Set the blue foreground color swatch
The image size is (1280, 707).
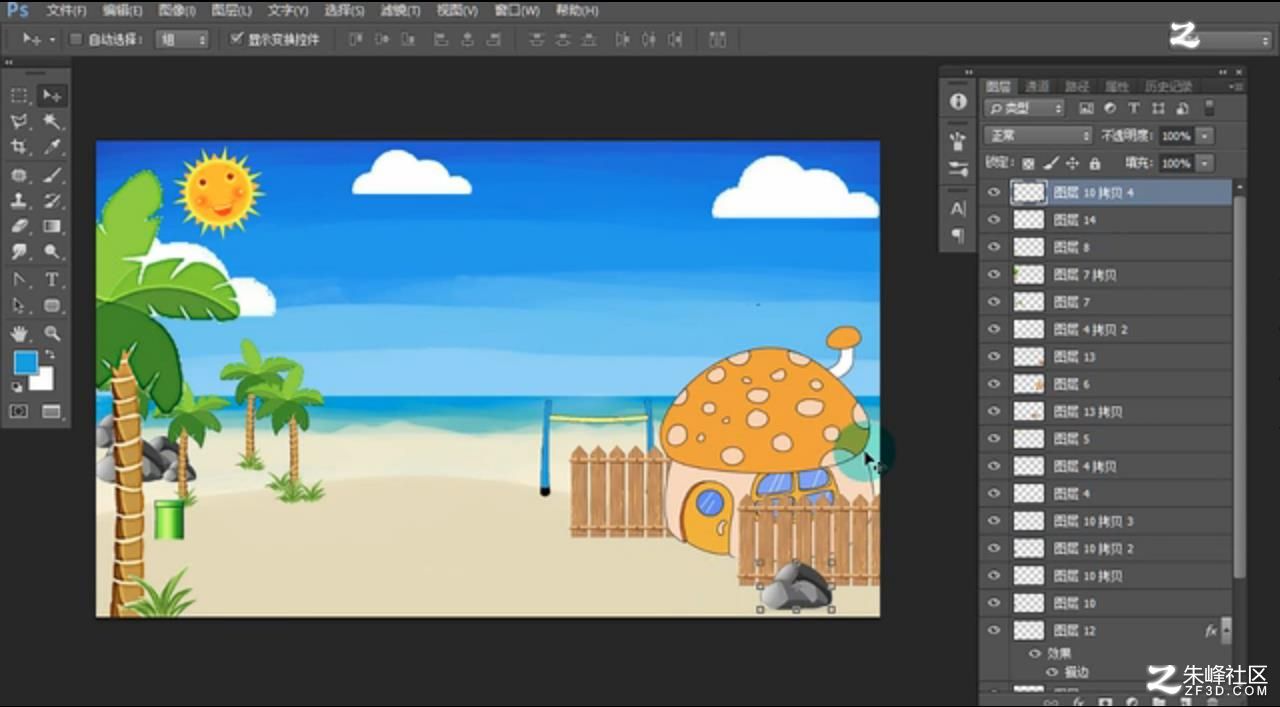pos(24,362)
